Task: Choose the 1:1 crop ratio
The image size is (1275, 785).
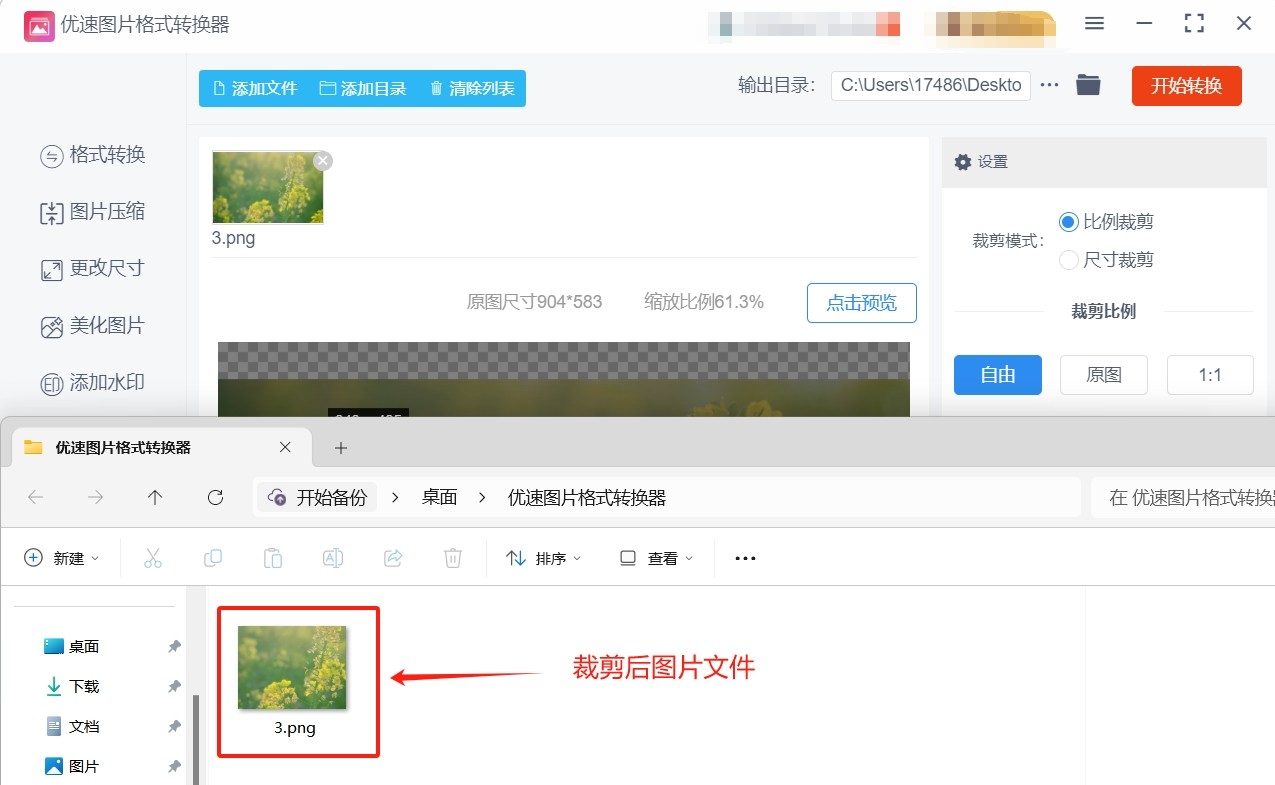Action: click(1210, 375)
